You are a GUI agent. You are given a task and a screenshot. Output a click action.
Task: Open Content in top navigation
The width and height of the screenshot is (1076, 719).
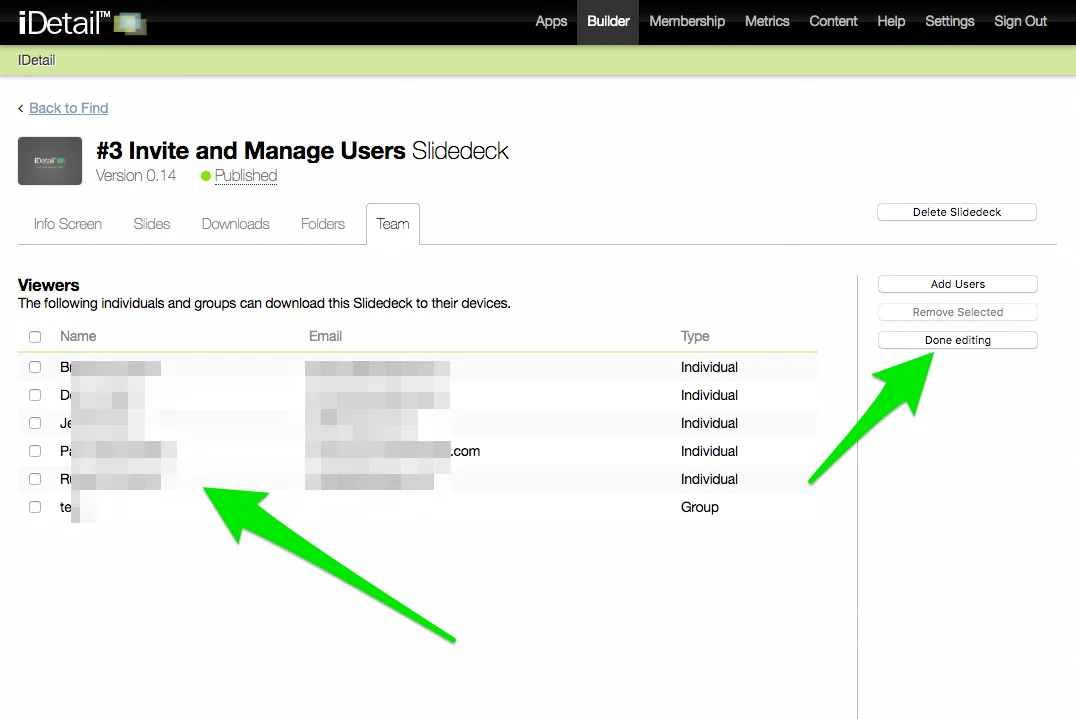tap(833, 21)
